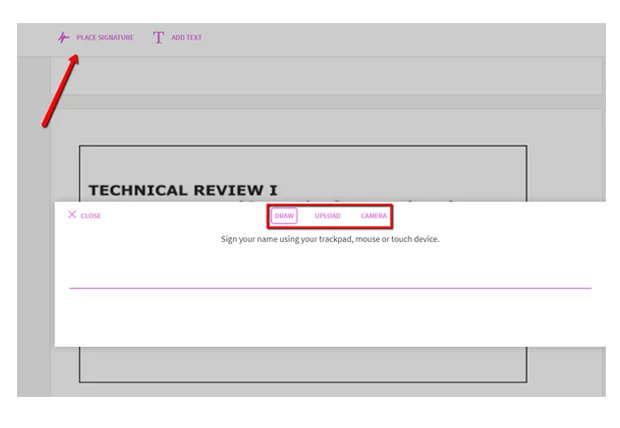The image size is (620, 428).
Task: Click the empty white area below signature line
Action: [330, 316]
